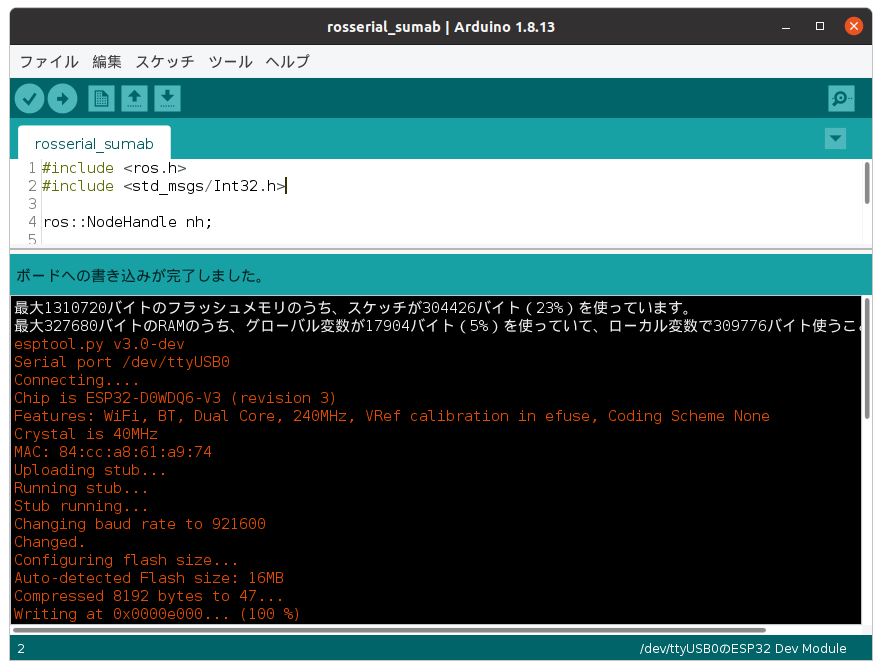This screenshot has width=882, height=670.
Task: Open the ヘルプ menu
Action: tap(287, 61)
